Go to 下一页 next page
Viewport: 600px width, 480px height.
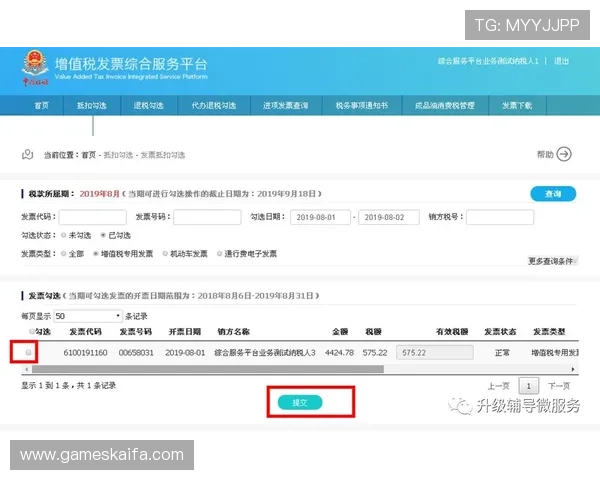(559, 386)
